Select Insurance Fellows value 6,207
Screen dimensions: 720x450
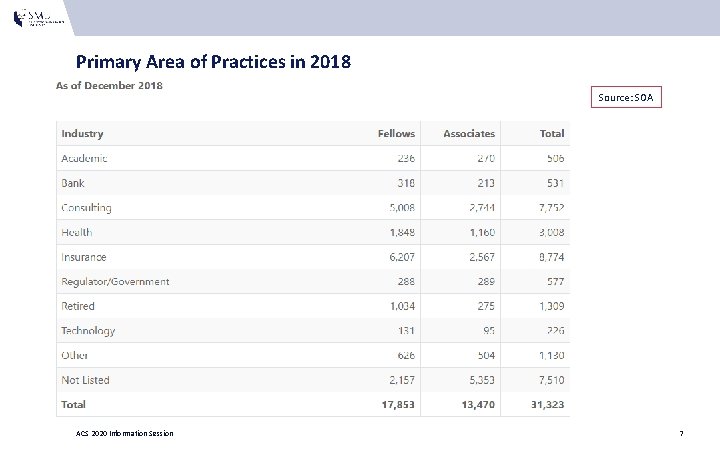click(x=402, y=257)
